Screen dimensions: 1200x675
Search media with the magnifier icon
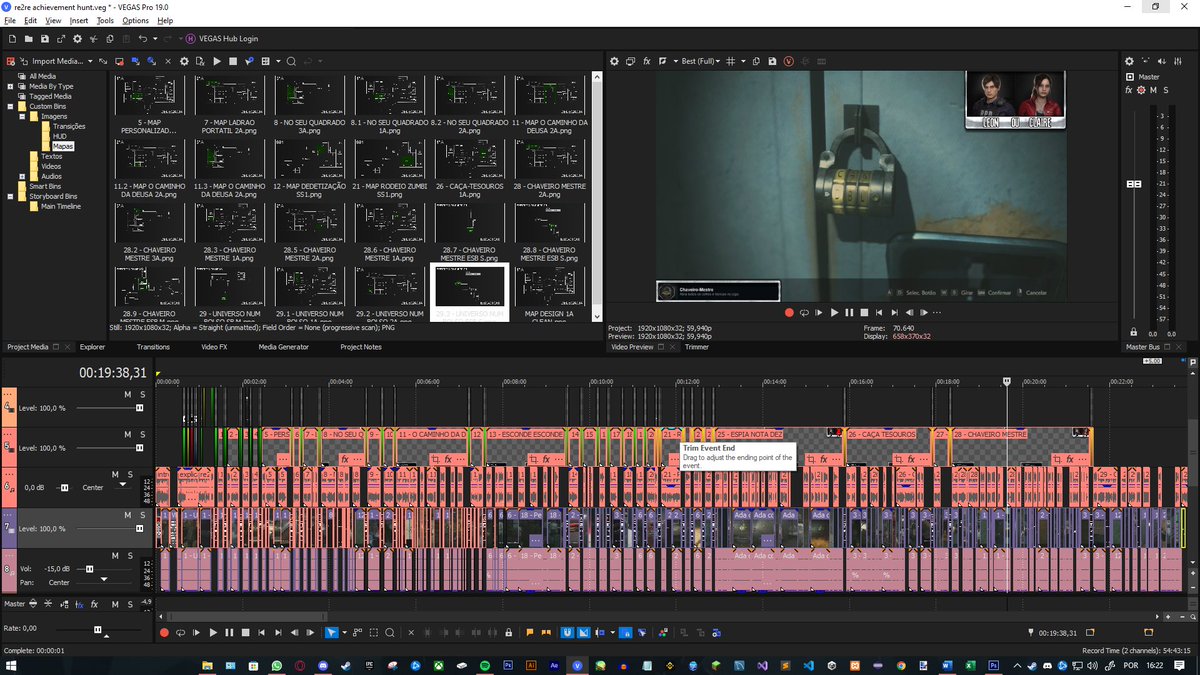click(x=291, y=61)
